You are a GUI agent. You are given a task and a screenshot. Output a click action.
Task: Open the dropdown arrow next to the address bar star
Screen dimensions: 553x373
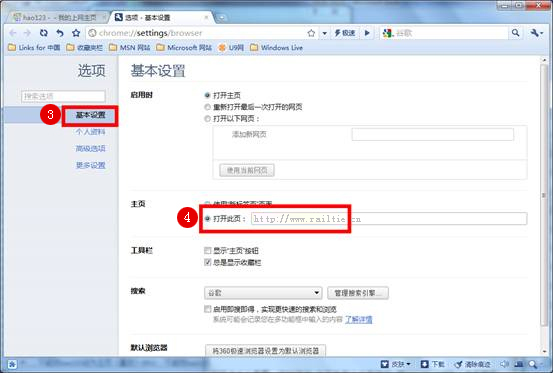[324, 33]
